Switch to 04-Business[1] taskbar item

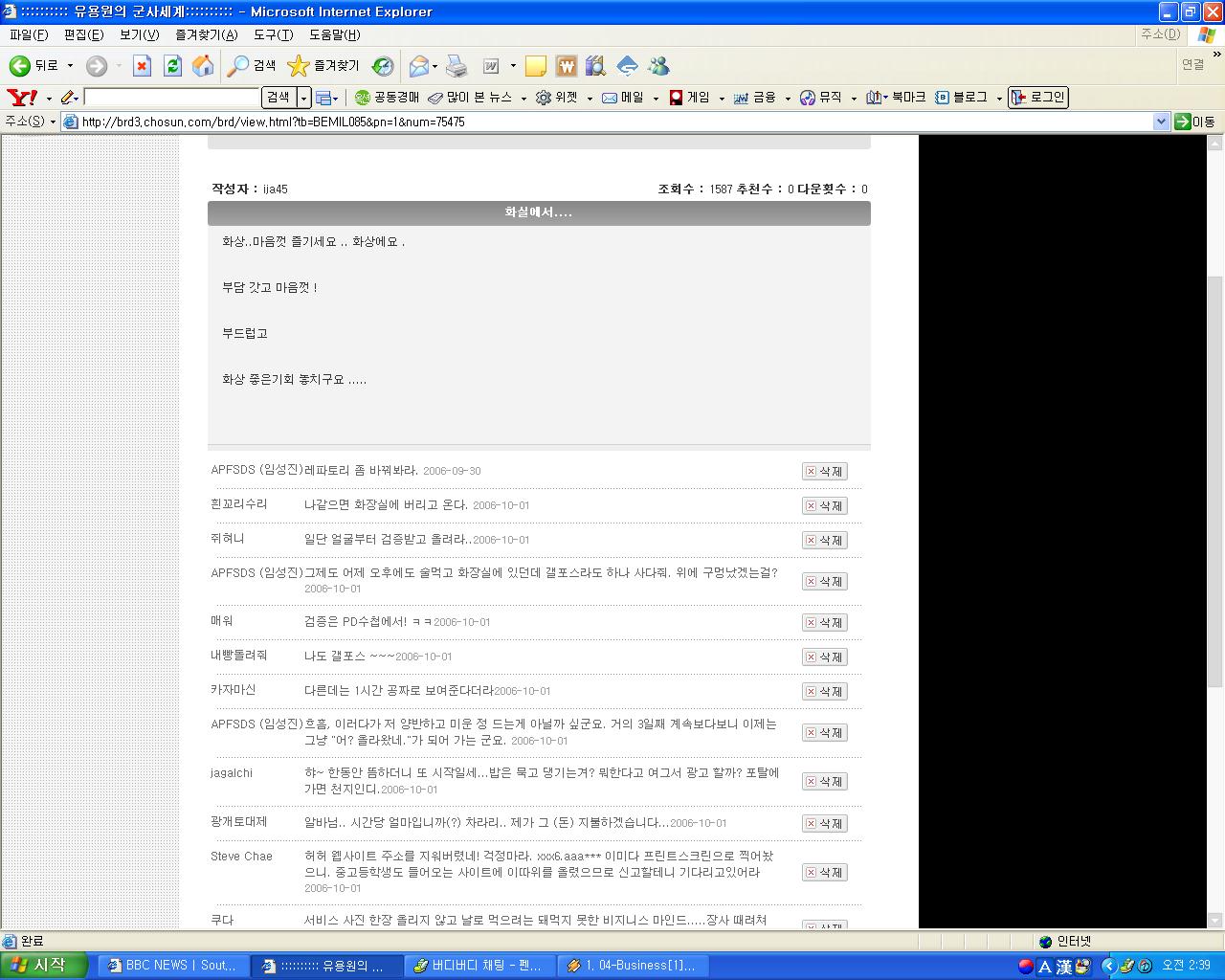click(x=633, y=966)
